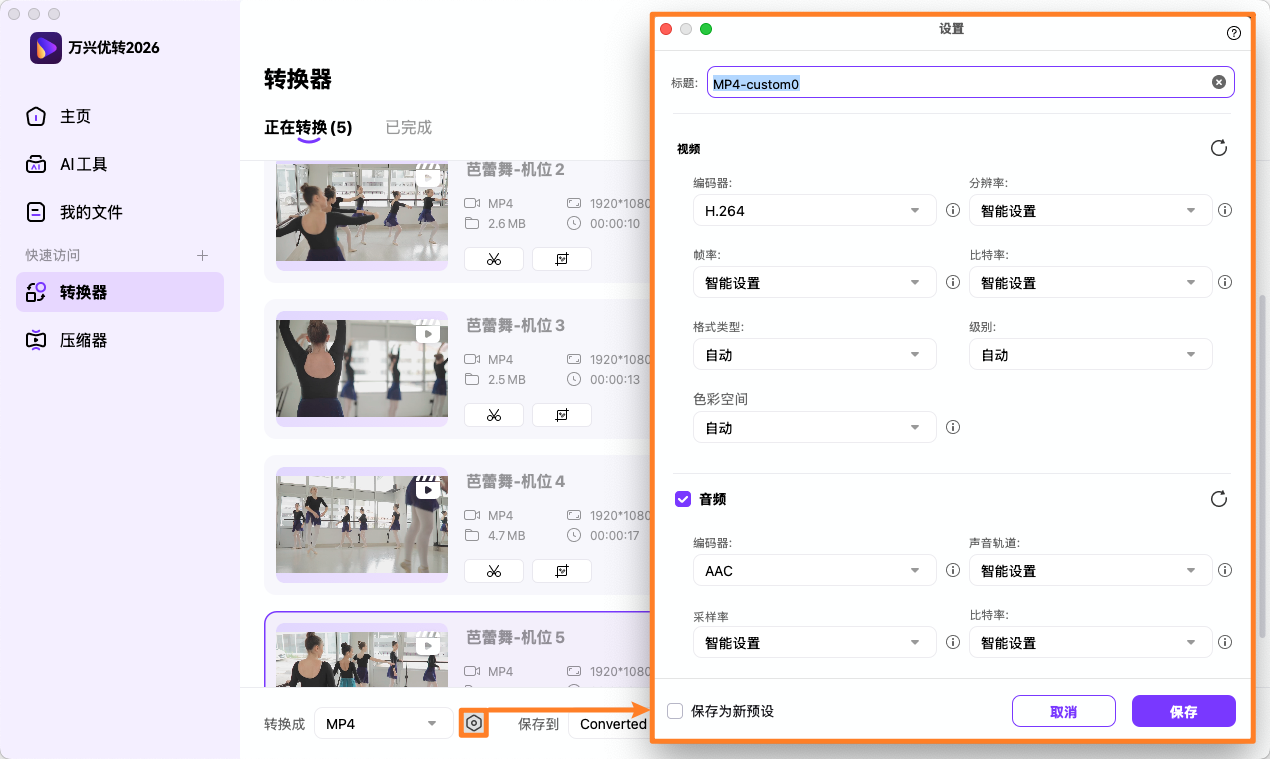Clear the 标题 text using the X icon
1270x759 pixels.
click(1218, 82)
